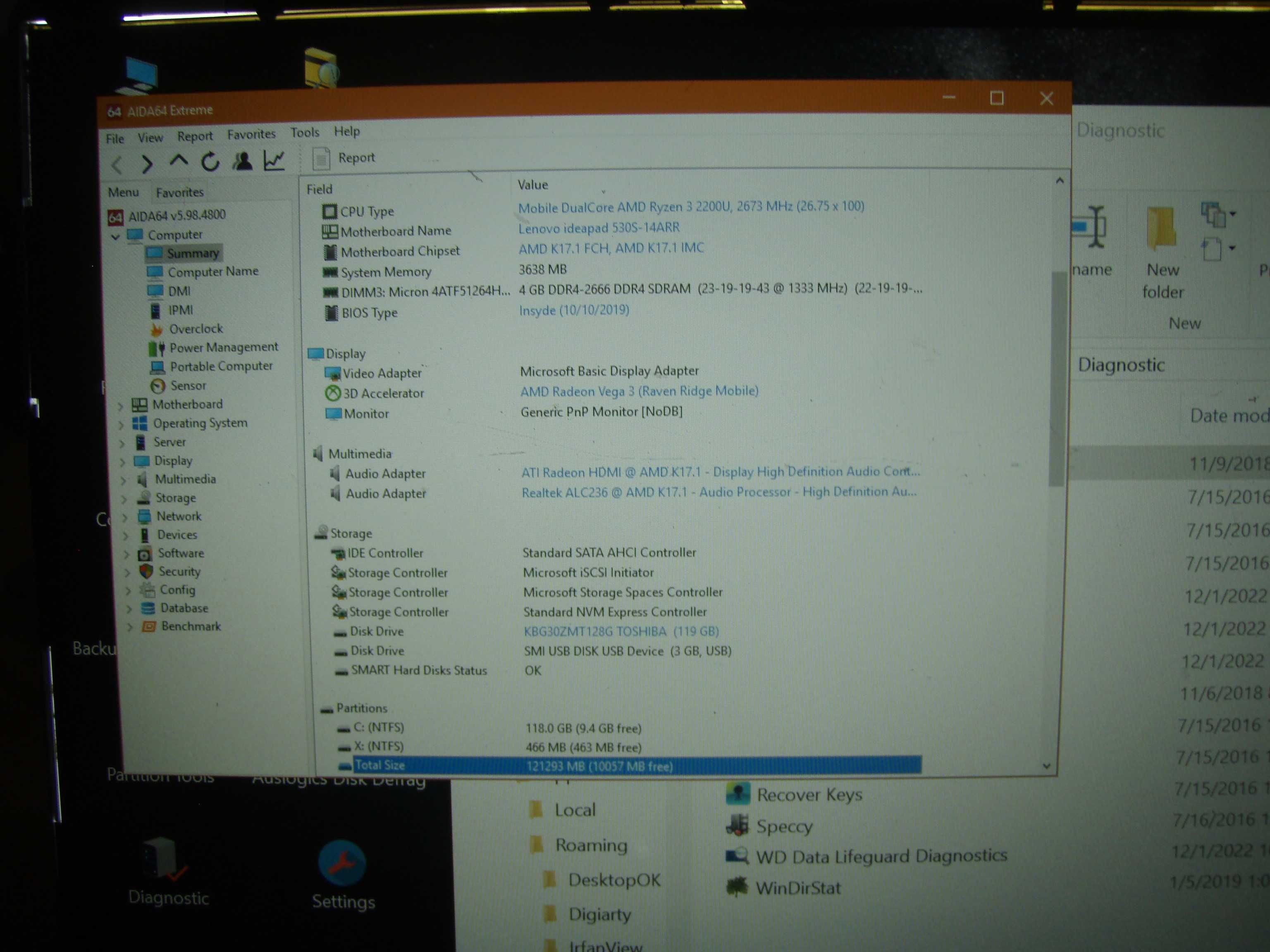Select Portable Computer tree item
Viewport: 1270px width, 952px height.
pyautogui.click(x=211, y=367)
